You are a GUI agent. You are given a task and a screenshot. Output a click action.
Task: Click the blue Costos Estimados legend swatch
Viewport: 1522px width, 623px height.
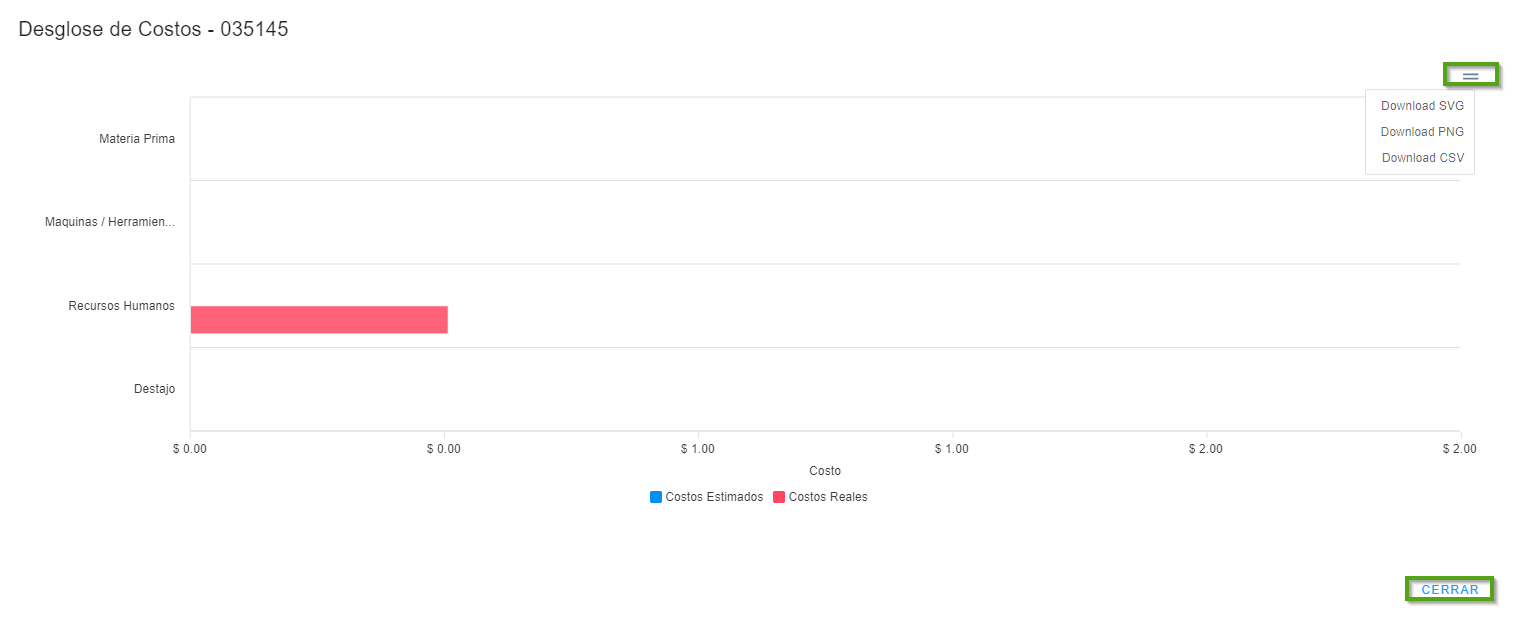pyautogui.click(x=656, y=497)
